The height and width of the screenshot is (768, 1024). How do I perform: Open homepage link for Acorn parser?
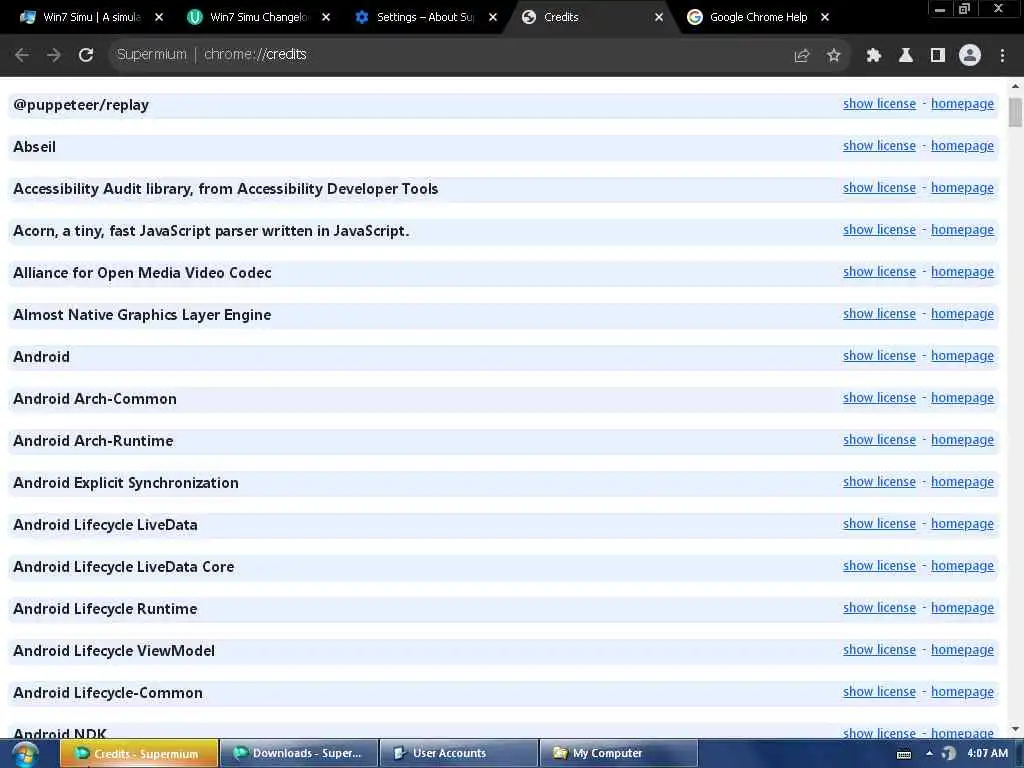962,230
